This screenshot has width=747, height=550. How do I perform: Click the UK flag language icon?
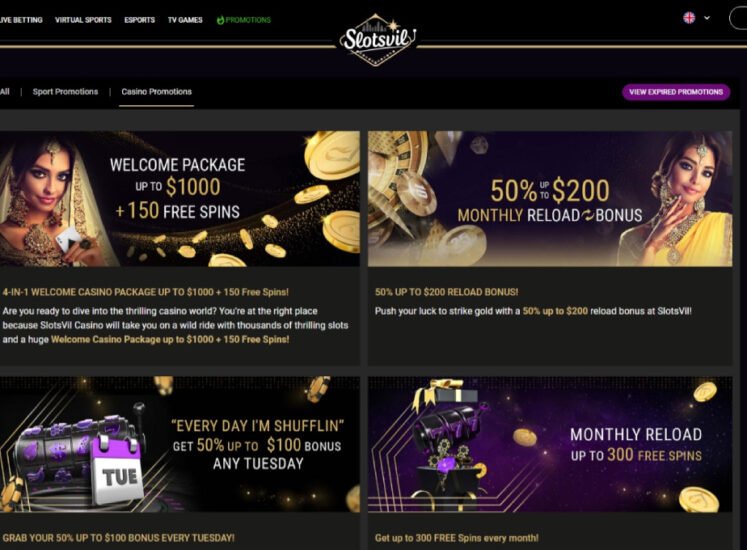click(x=689, y=18)
